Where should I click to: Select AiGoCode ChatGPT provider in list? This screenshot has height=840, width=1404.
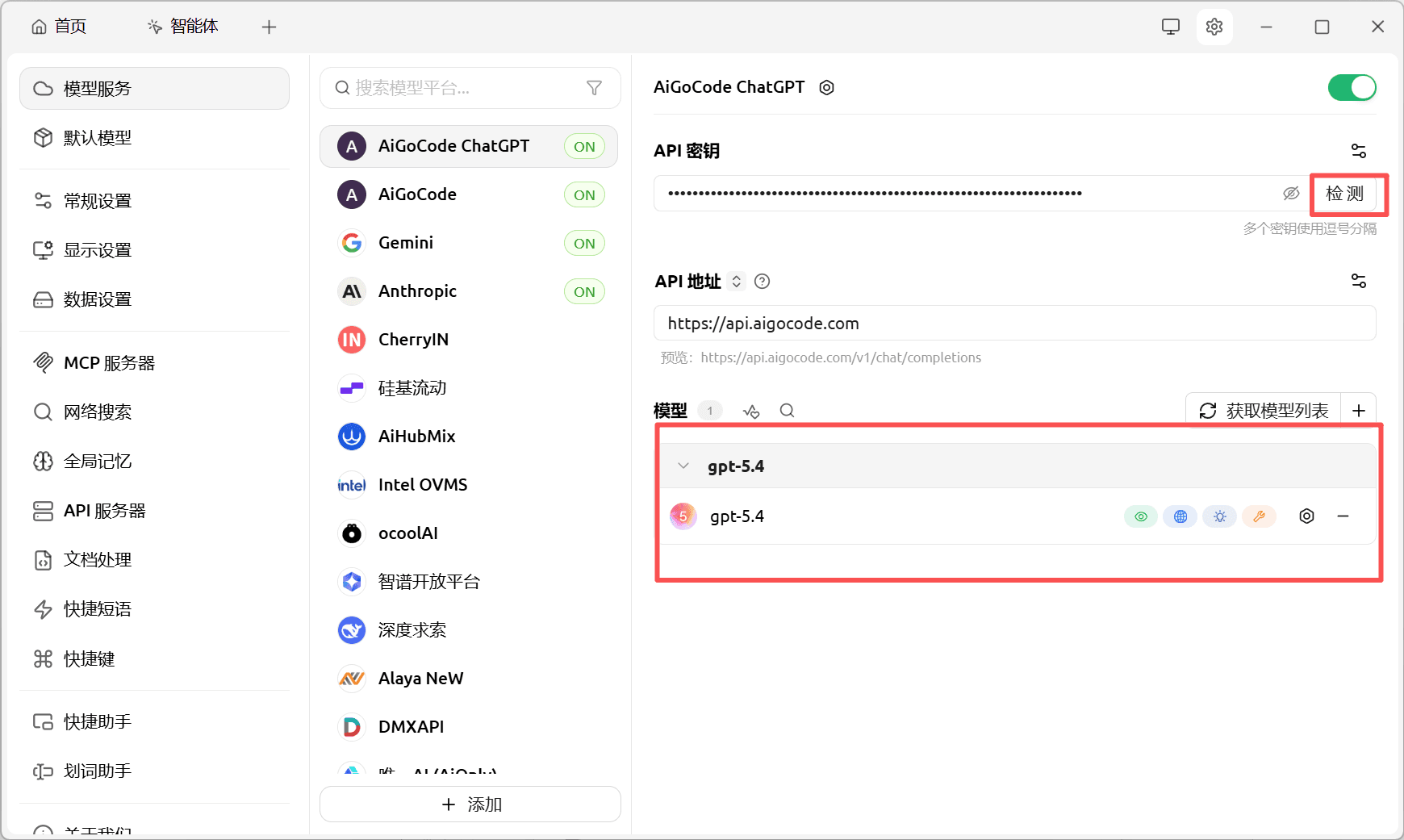[x=469, y=146]
